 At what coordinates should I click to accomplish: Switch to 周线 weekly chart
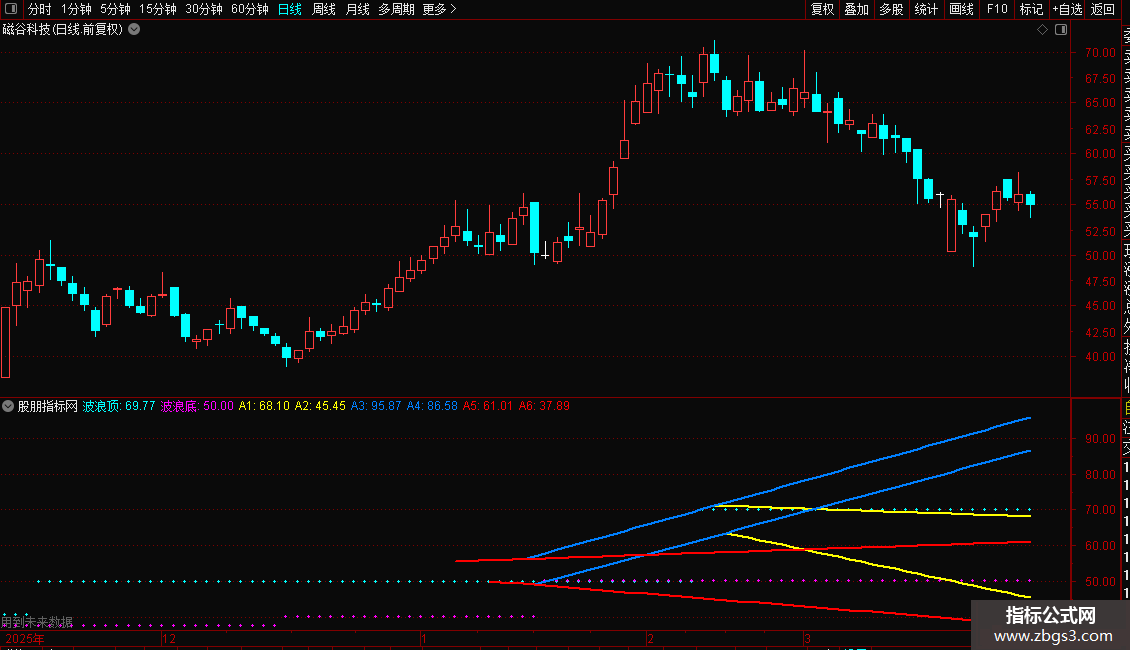click(x=324, y=9)
